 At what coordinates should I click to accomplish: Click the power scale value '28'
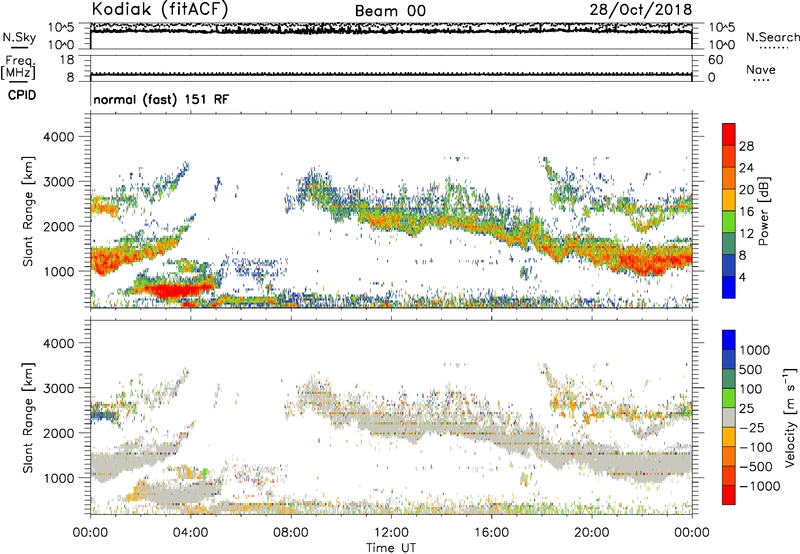pos(746,146)
